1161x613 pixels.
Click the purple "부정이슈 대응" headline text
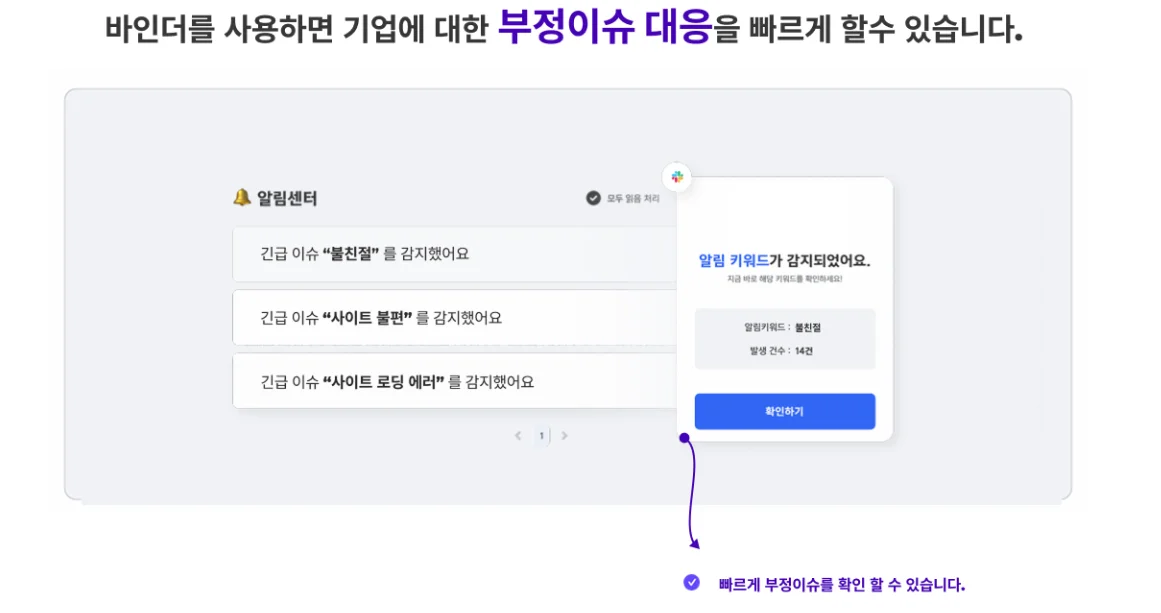(604, 27)
